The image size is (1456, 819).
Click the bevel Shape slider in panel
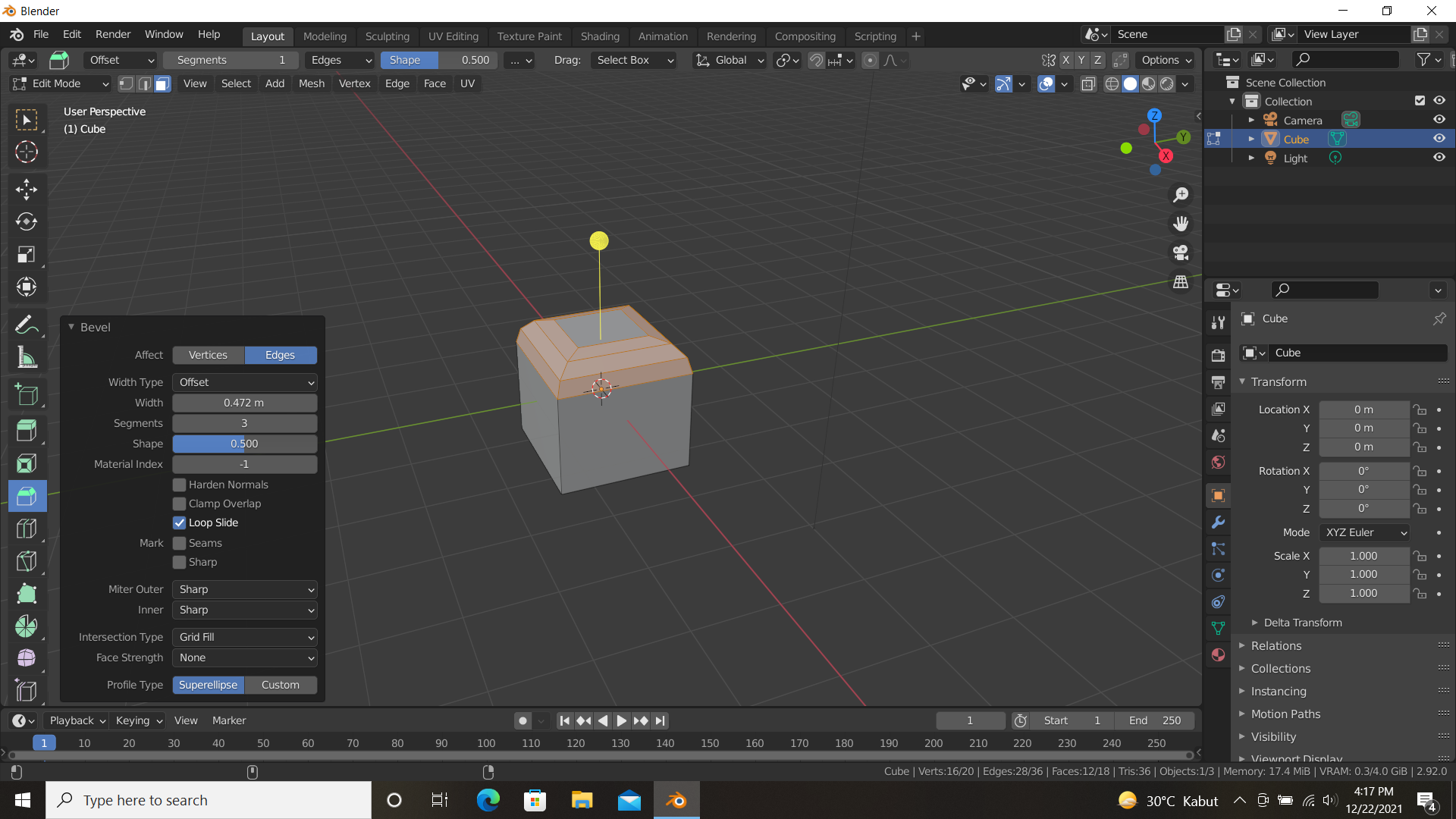245,444
